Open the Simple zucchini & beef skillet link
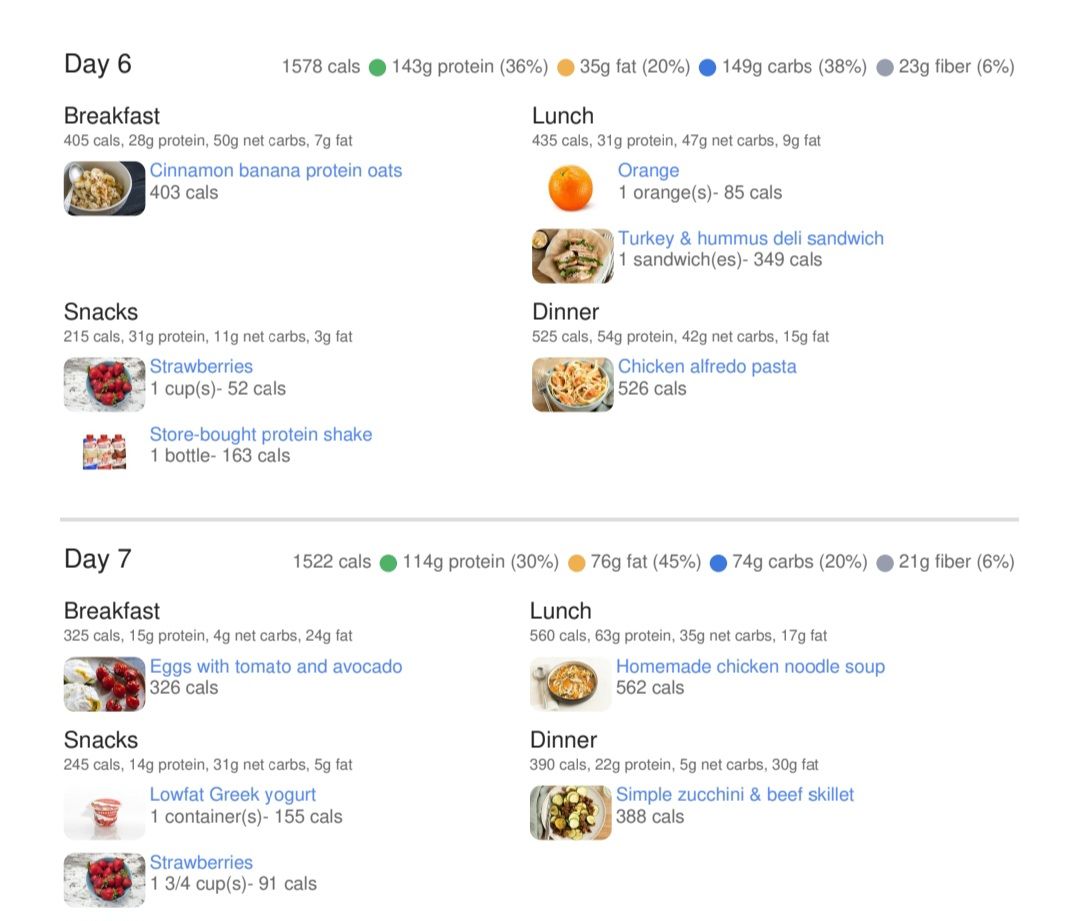 [735, 795]
